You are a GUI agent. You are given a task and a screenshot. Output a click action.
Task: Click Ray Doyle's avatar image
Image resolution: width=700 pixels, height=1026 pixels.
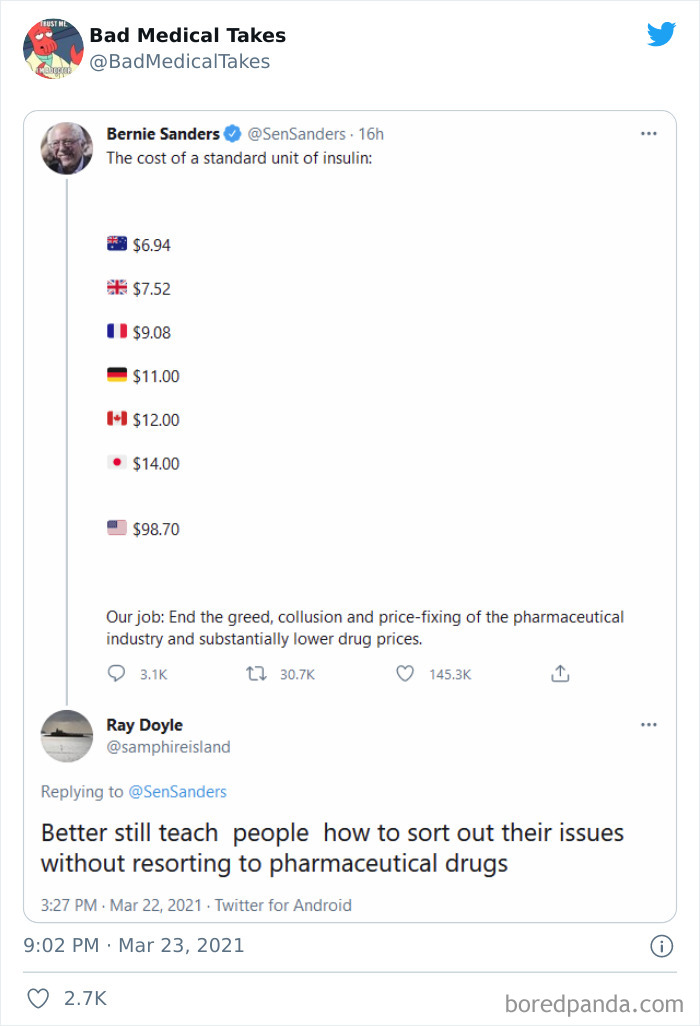66,737
